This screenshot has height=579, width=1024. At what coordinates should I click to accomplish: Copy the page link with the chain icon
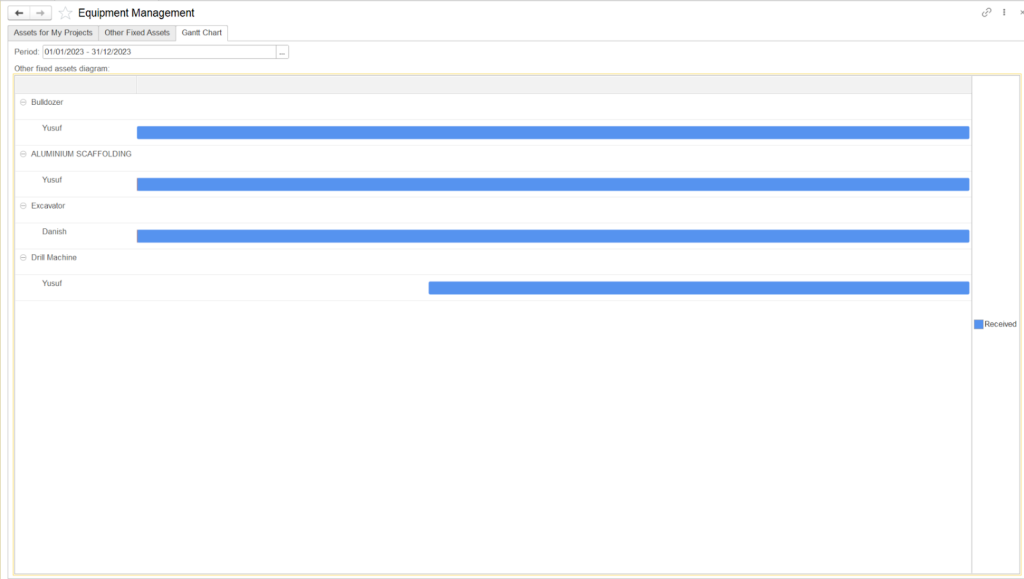[x=987, y=13]
